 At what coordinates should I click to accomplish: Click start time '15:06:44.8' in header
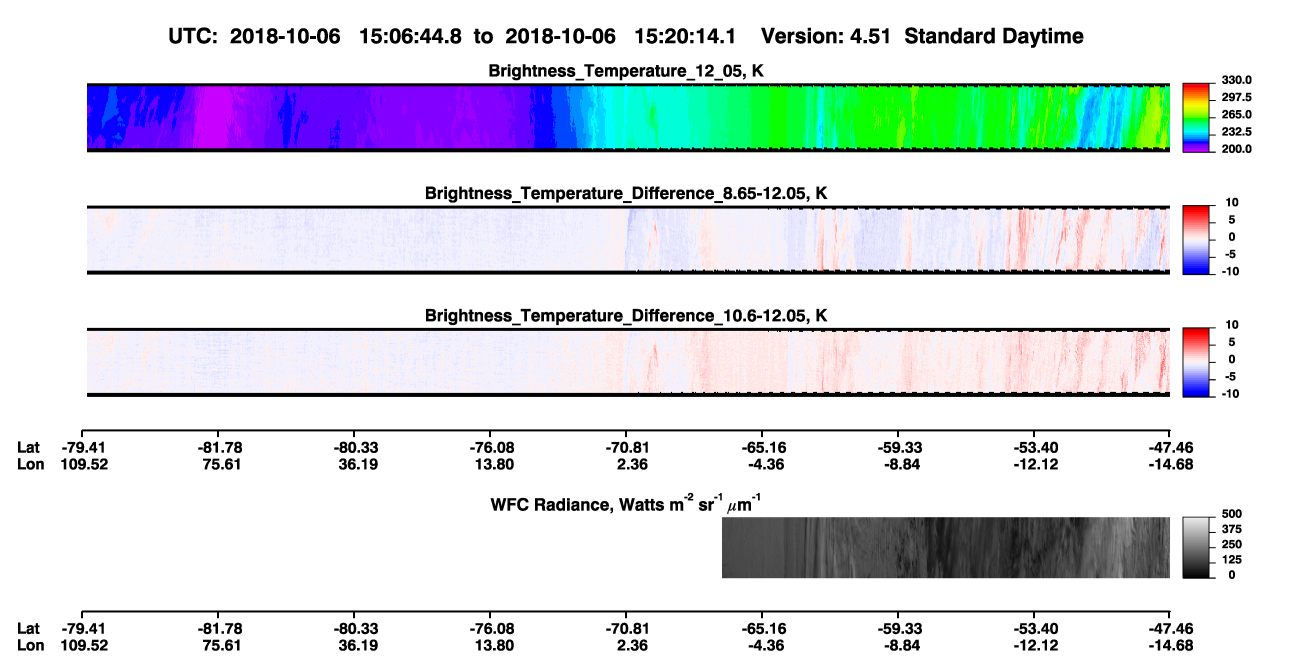pyautogui.click(x=412, y=36)
